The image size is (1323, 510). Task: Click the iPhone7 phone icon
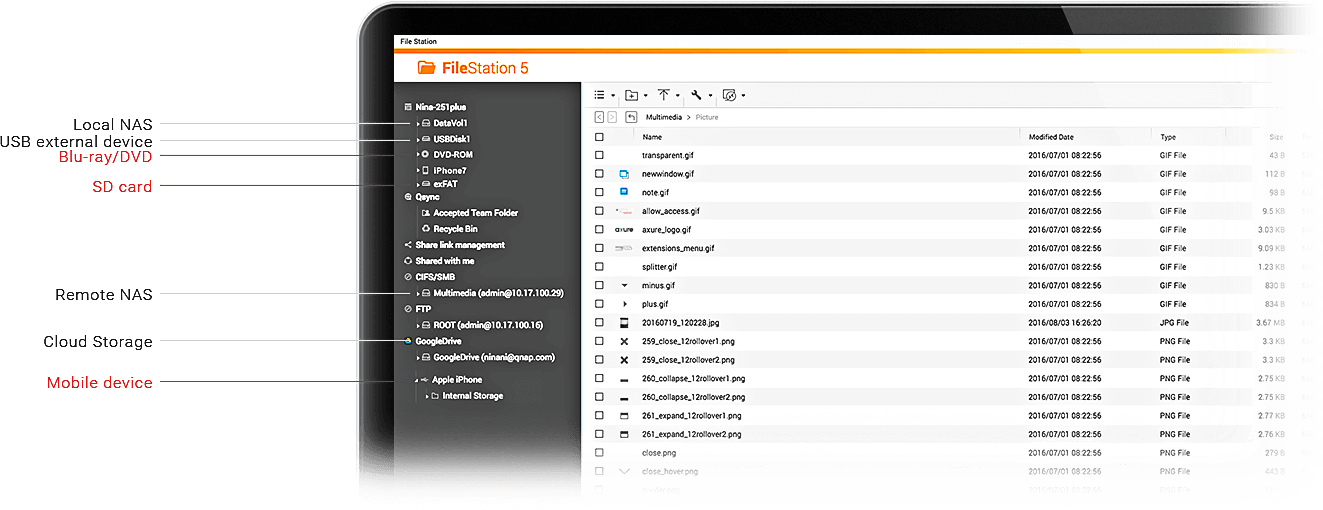425,171
